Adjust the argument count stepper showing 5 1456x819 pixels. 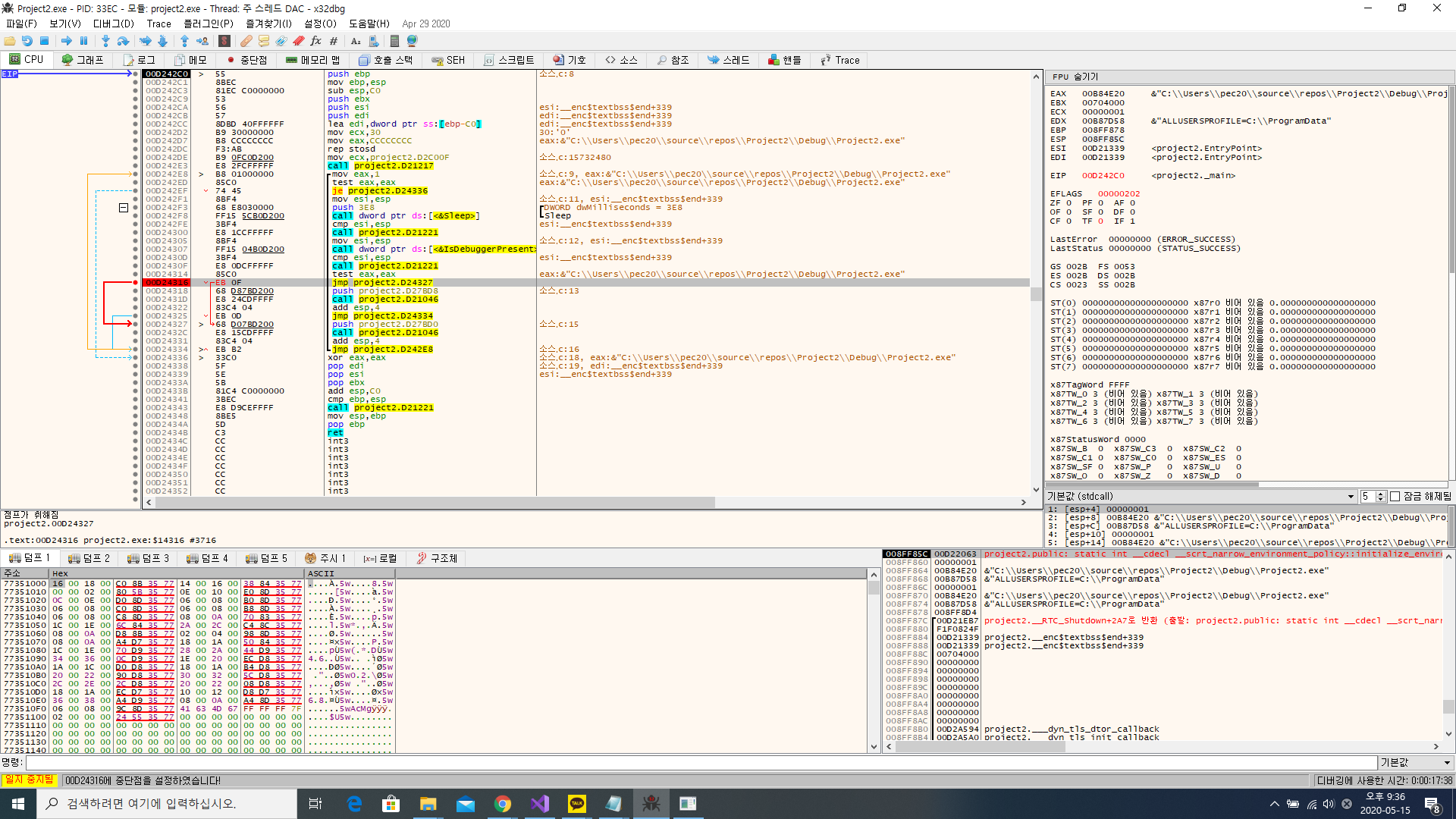pyautogui.click(x=1381, y=497)
